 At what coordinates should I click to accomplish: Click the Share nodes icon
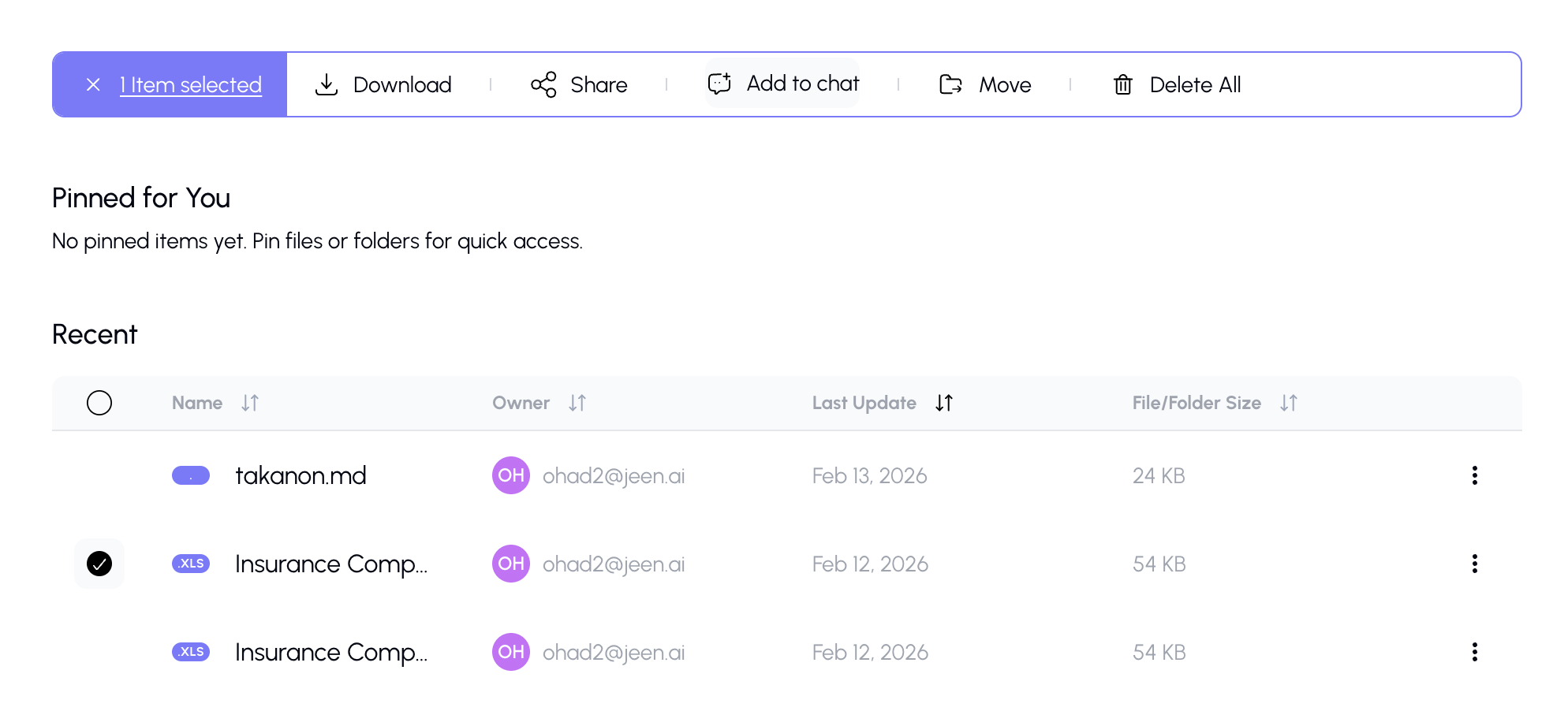click(543, 84)
